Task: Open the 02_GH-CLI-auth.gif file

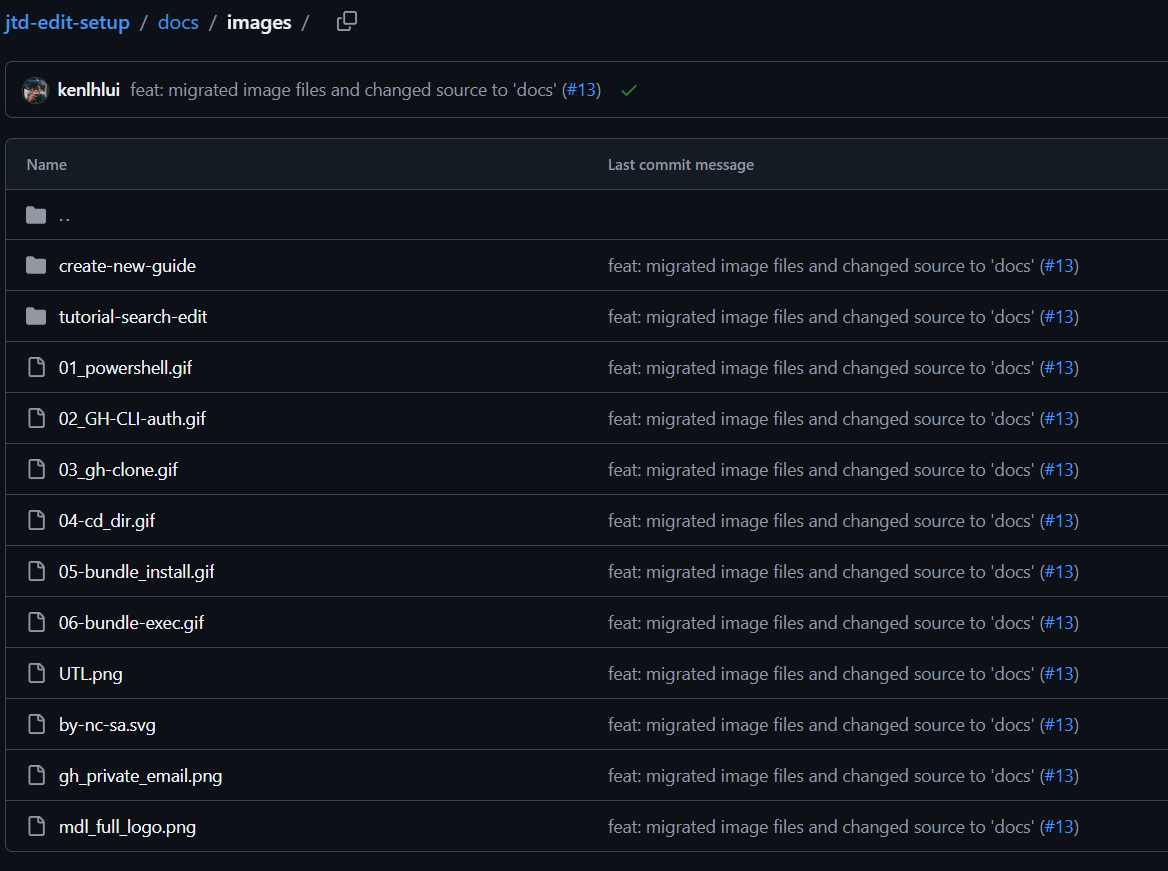Action: (132, 419)
